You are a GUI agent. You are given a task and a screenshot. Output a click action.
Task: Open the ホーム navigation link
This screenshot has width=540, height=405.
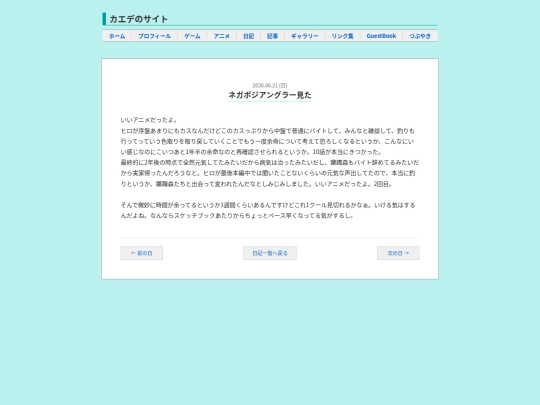click(117, 36)
